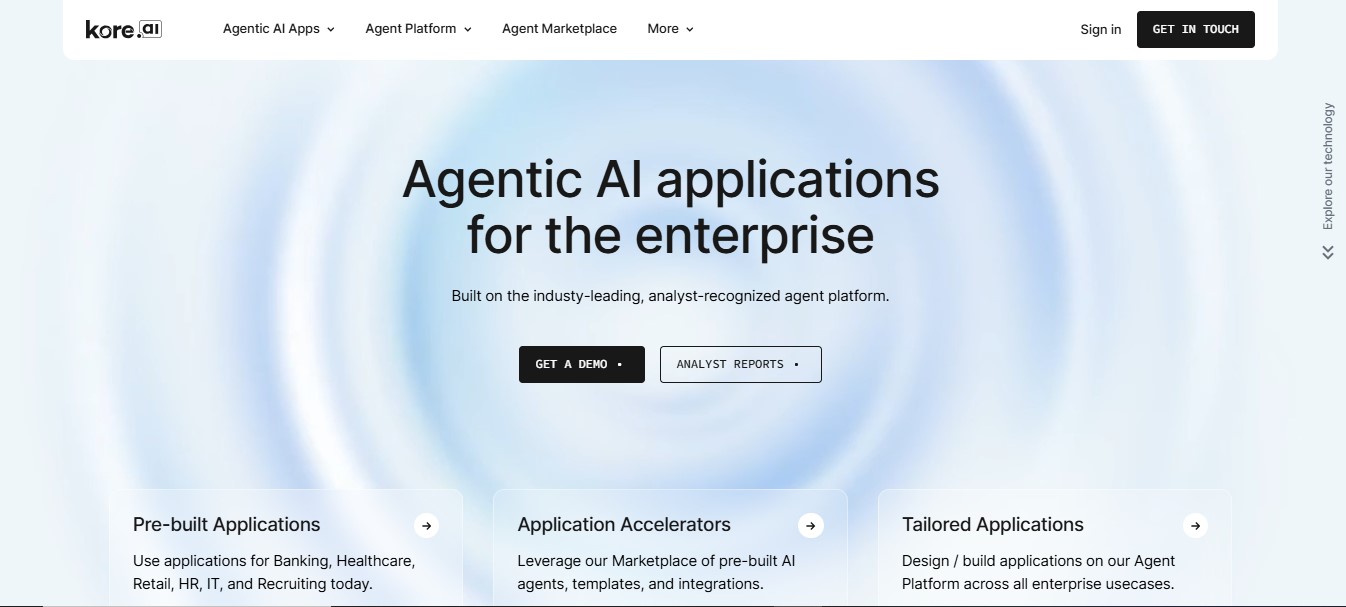This screenshot has height=607, width=1346.
Task: Click arrow icon on Application Accelerators card
Action: [x=811, y=525]
